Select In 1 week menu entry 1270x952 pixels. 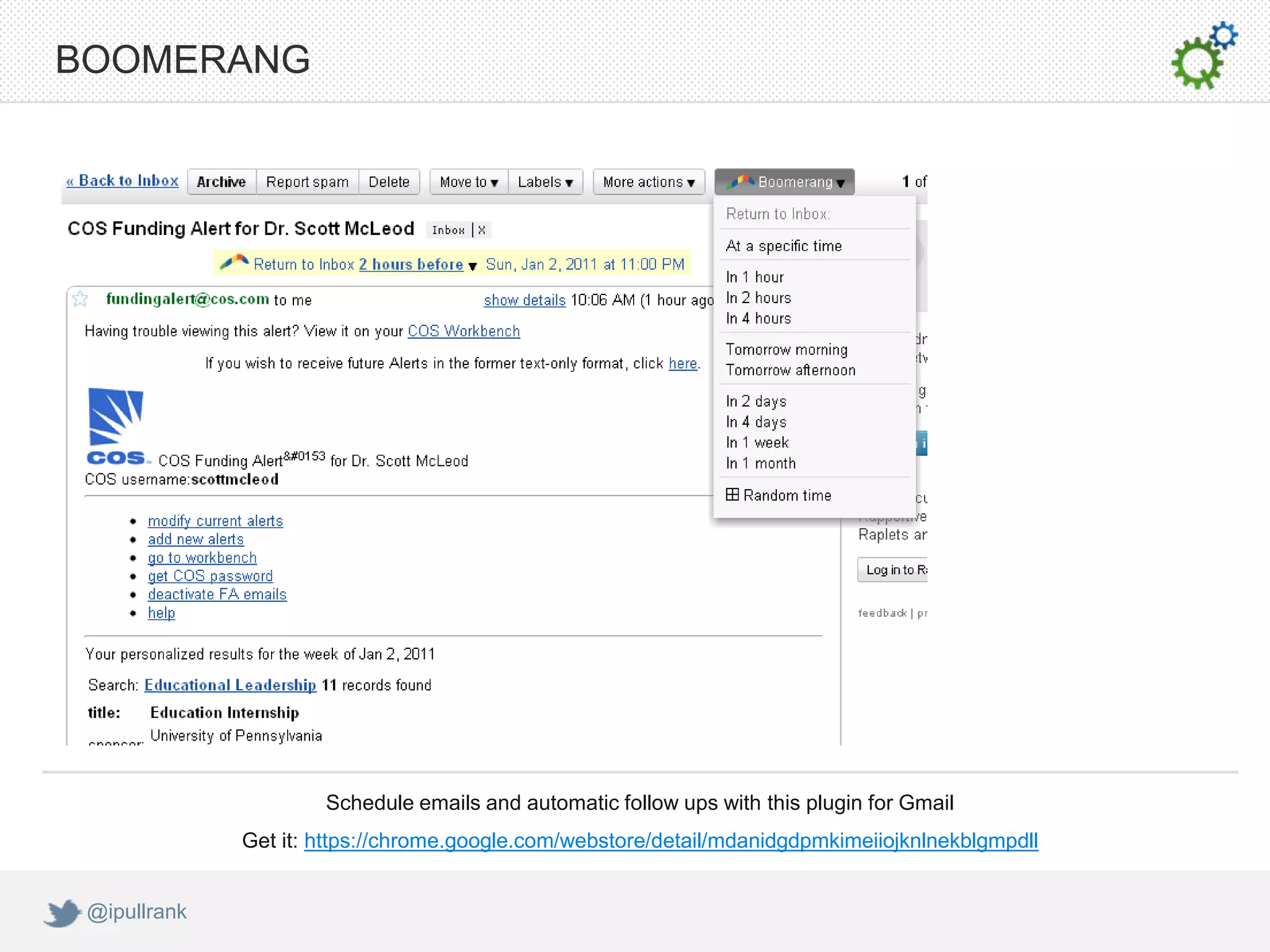click(x=757, y=443)
